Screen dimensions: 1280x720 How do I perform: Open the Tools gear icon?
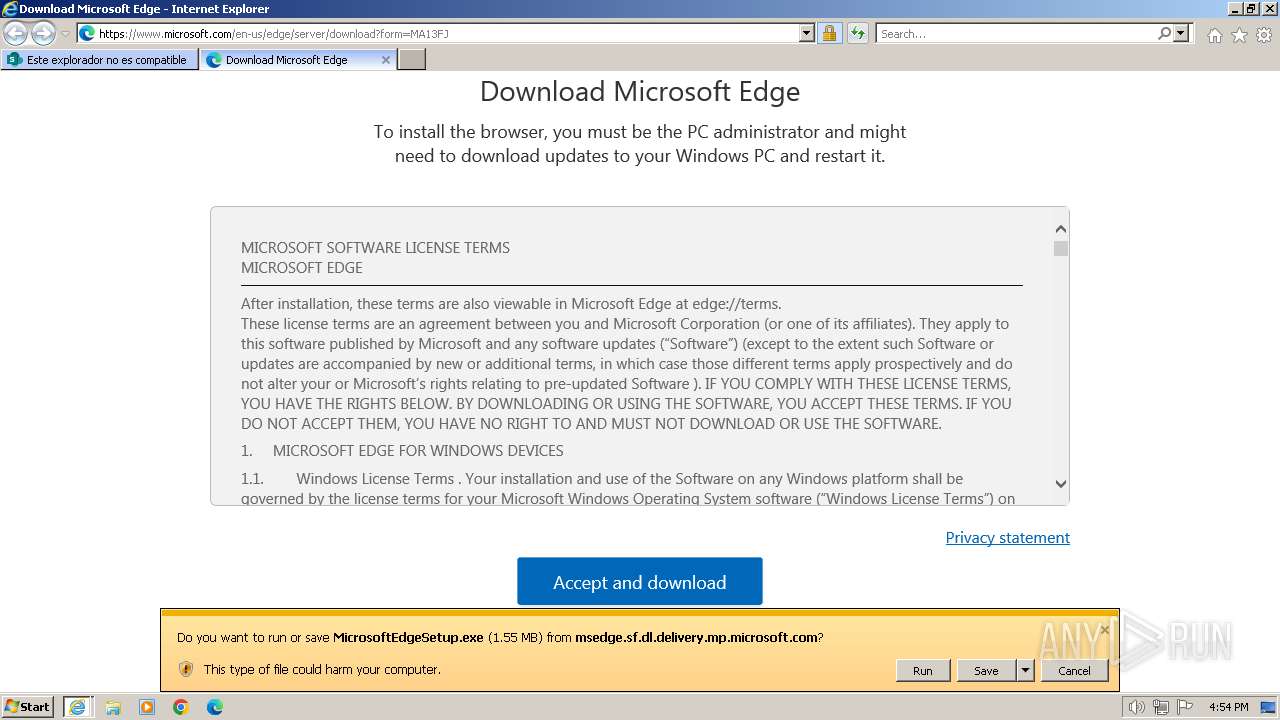[x=1264, y=35]
